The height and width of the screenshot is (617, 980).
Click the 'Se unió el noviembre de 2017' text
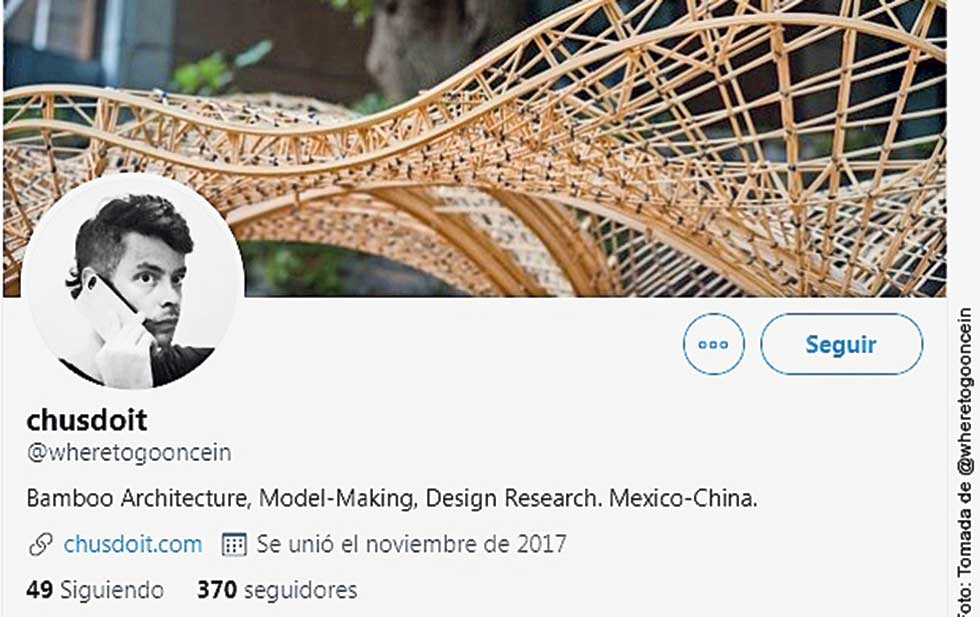tap(411, 544)
